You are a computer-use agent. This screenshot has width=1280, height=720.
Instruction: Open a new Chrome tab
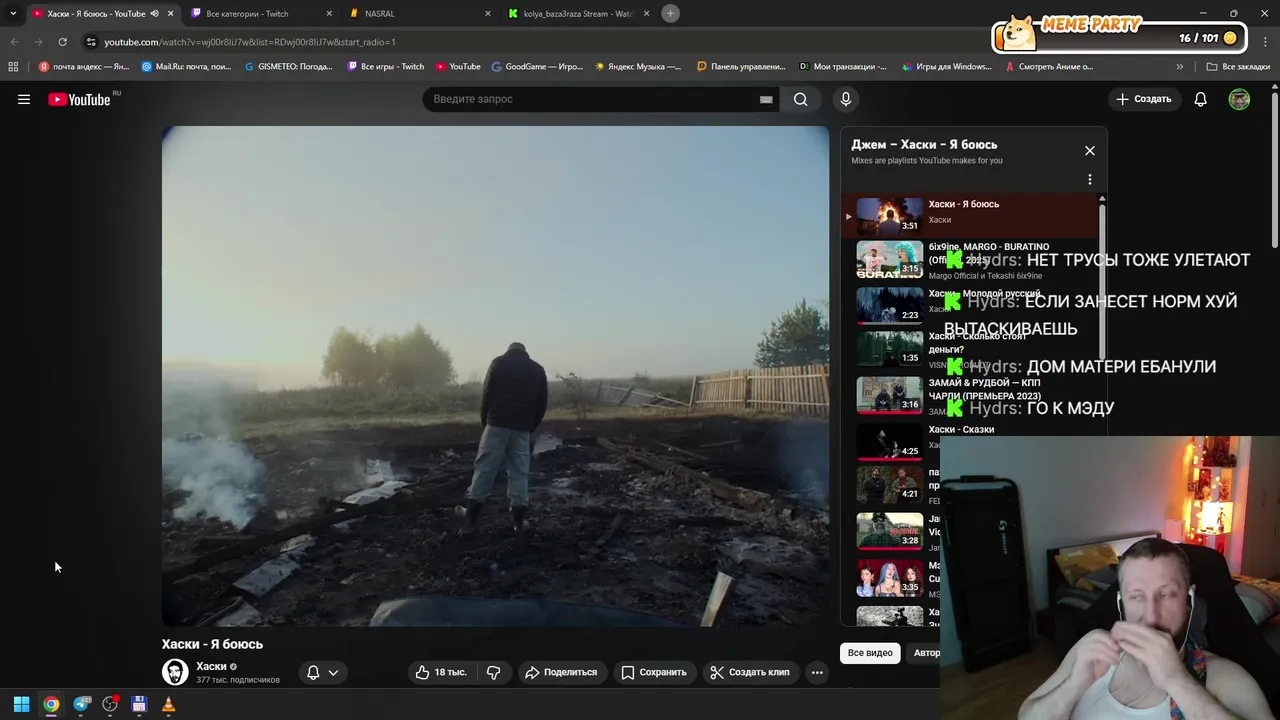click(671, 13)
